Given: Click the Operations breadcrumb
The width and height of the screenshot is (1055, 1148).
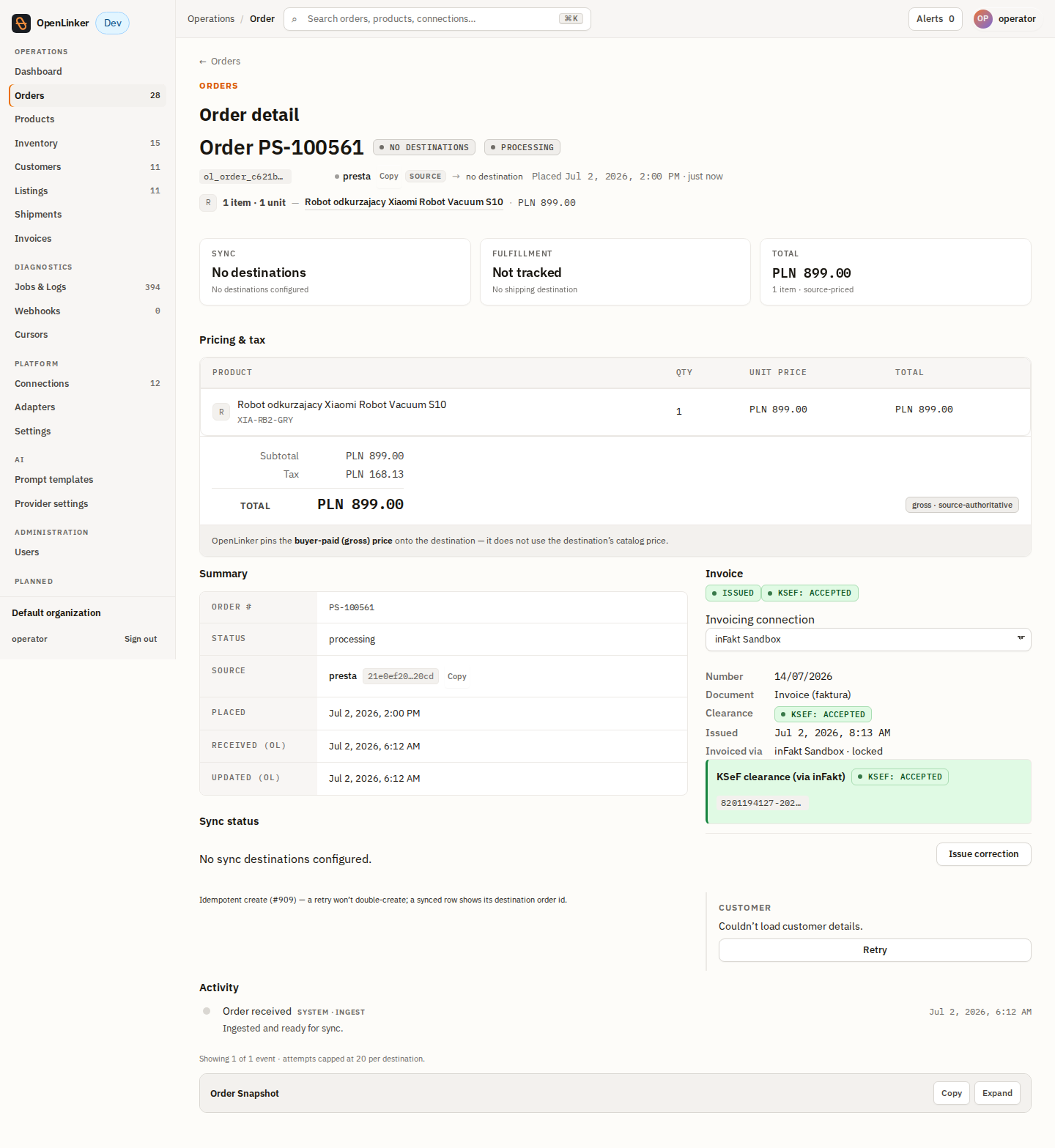Looking at the screenshot, I should [x=211, y=19].
